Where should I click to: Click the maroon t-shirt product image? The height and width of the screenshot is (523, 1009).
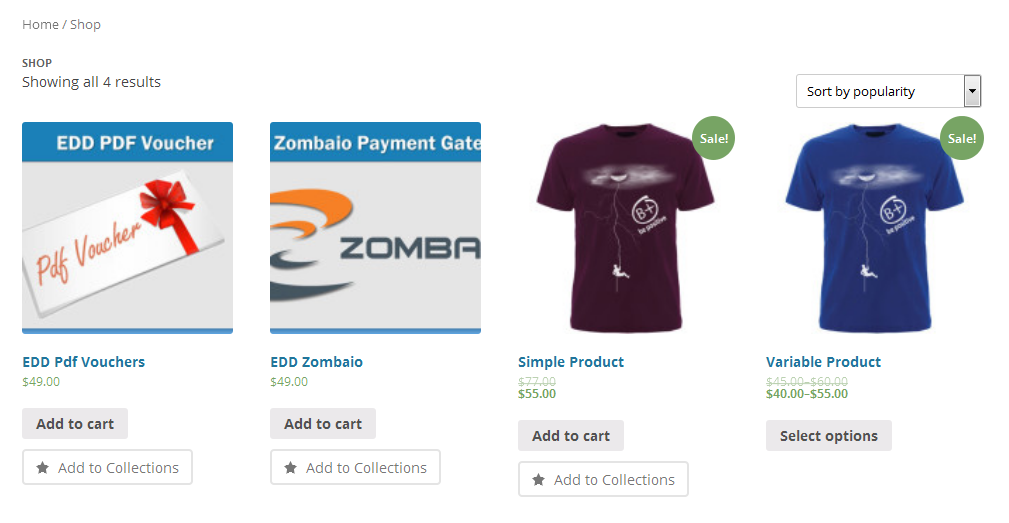[624, 228]
